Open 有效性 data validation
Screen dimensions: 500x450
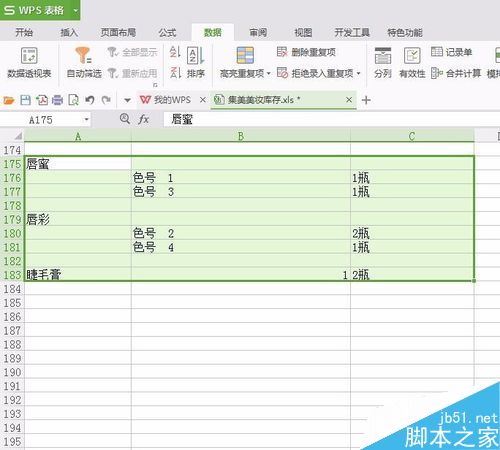point(412,62)
